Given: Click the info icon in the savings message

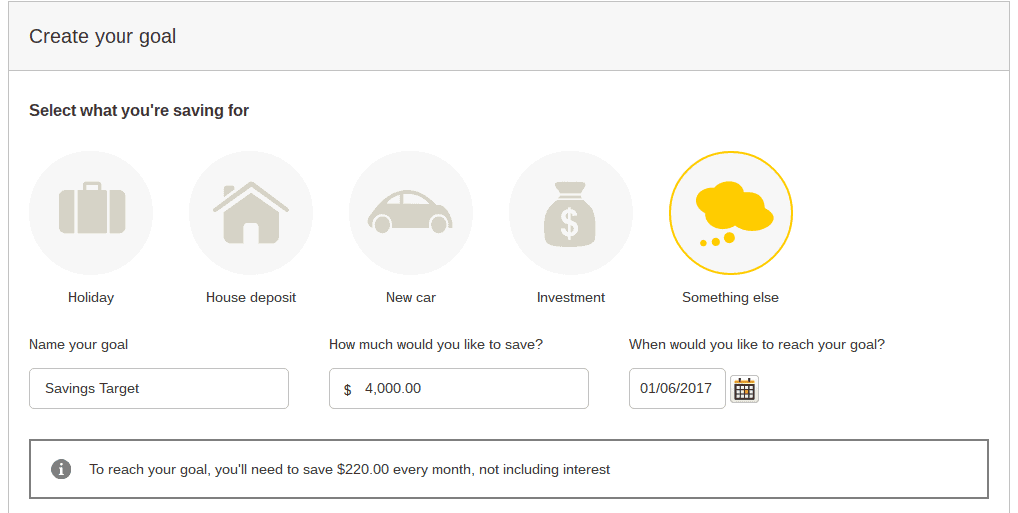Looking at the screenshot, I should click(x=61, y=469).
